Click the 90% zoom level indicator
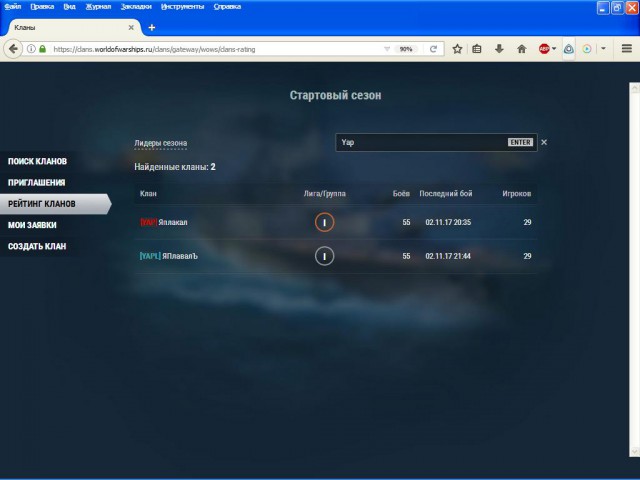The image size is (640, 480). click(406, 49)
